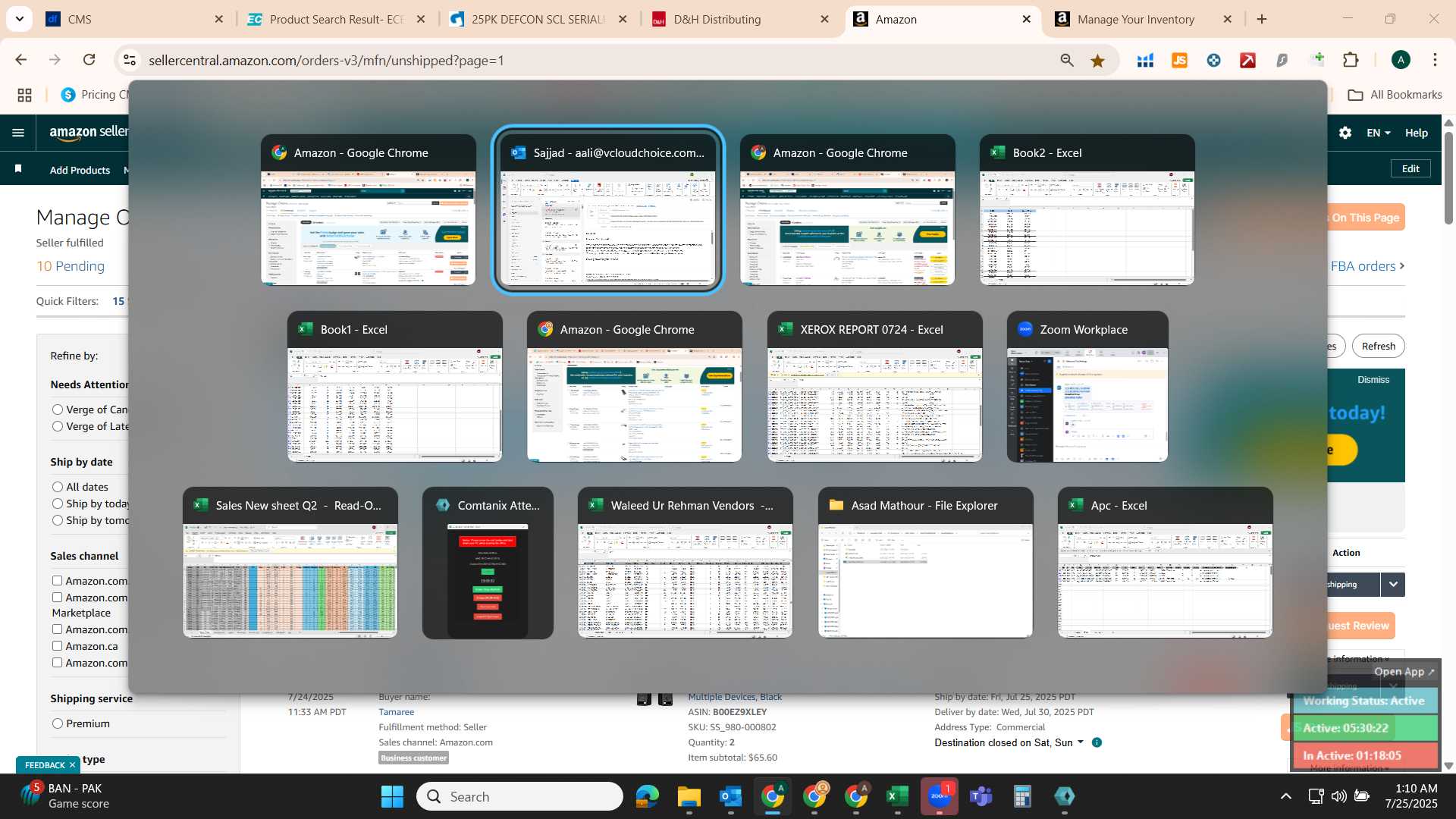Click the browser back arrow
Image resolution: width=1456 pixels, height=819 pixels.
[21, 60]
